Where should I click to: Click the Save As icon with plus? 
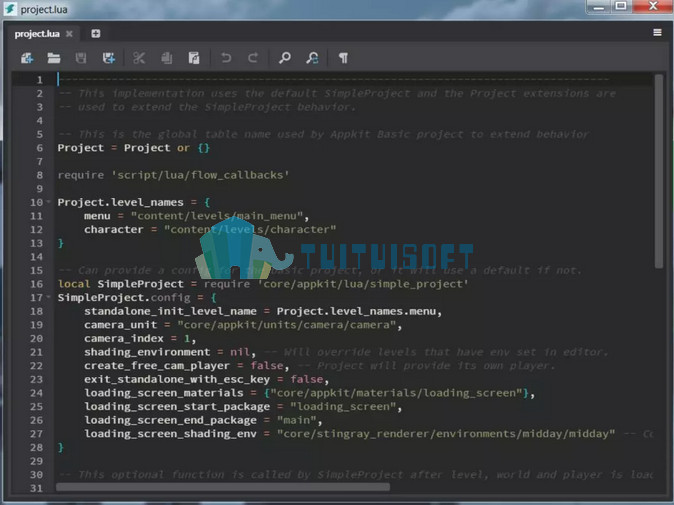tap(109, 58)
